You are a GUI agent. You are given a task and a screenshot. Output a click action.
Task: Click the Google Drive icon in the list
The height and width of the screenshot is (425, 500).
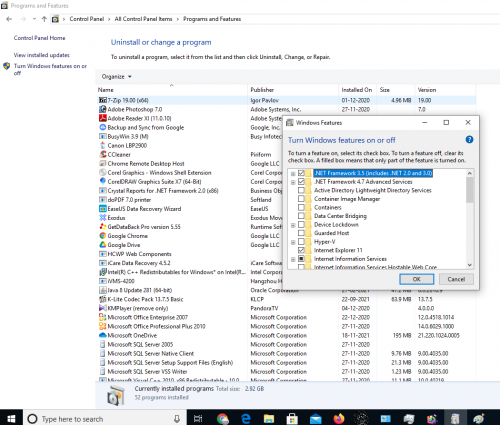[103, 245]
